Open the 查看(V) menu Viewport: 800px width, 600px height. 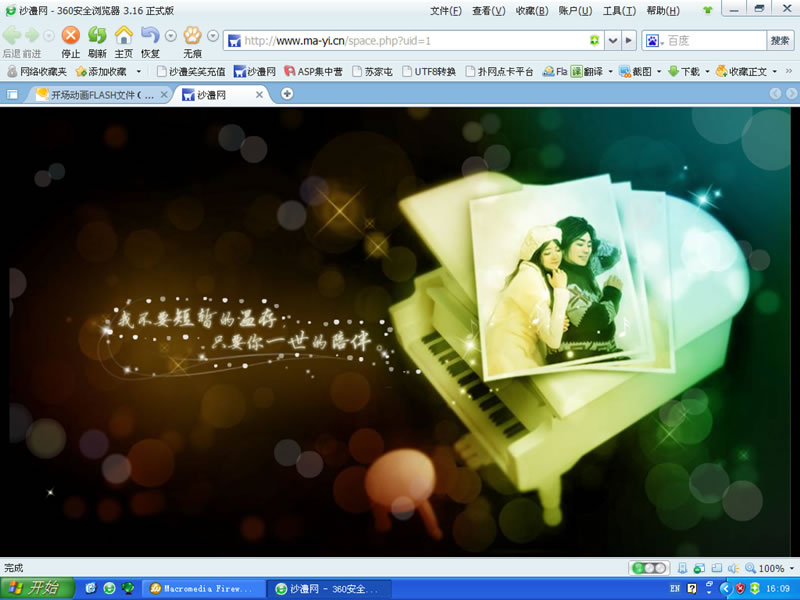coord(489,11)
